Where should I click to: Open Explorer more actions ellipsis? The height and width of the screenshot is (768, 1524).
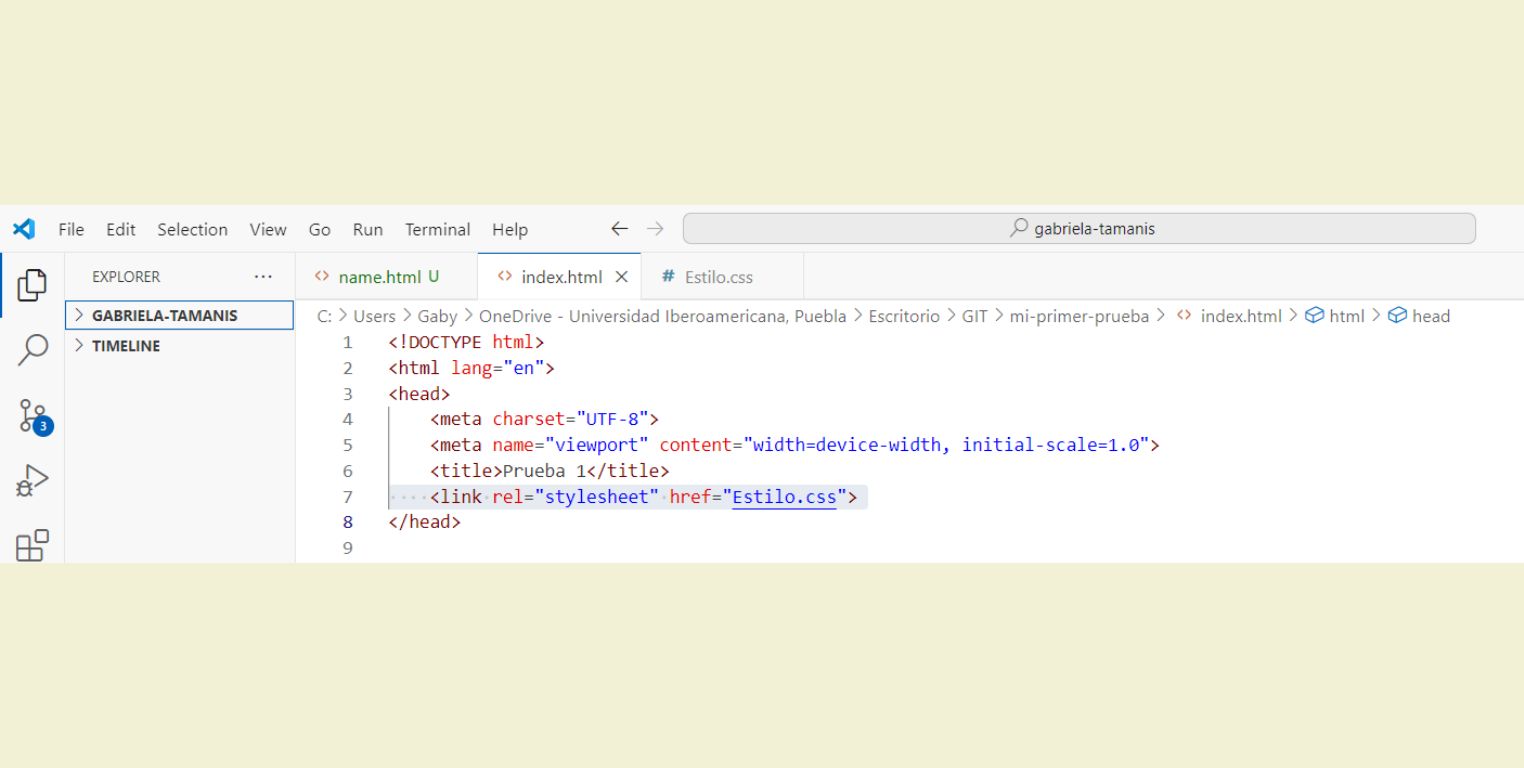click(x=263, y=277)
